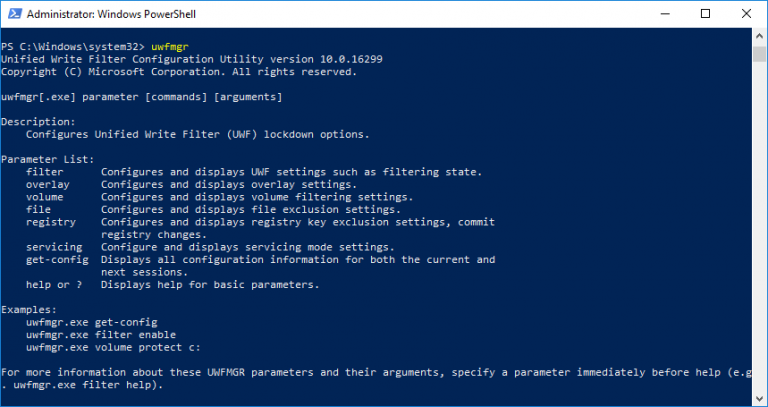
Task: Click the scrollbar up arrow
Action: pyautogui.click(x=758, y=36)
